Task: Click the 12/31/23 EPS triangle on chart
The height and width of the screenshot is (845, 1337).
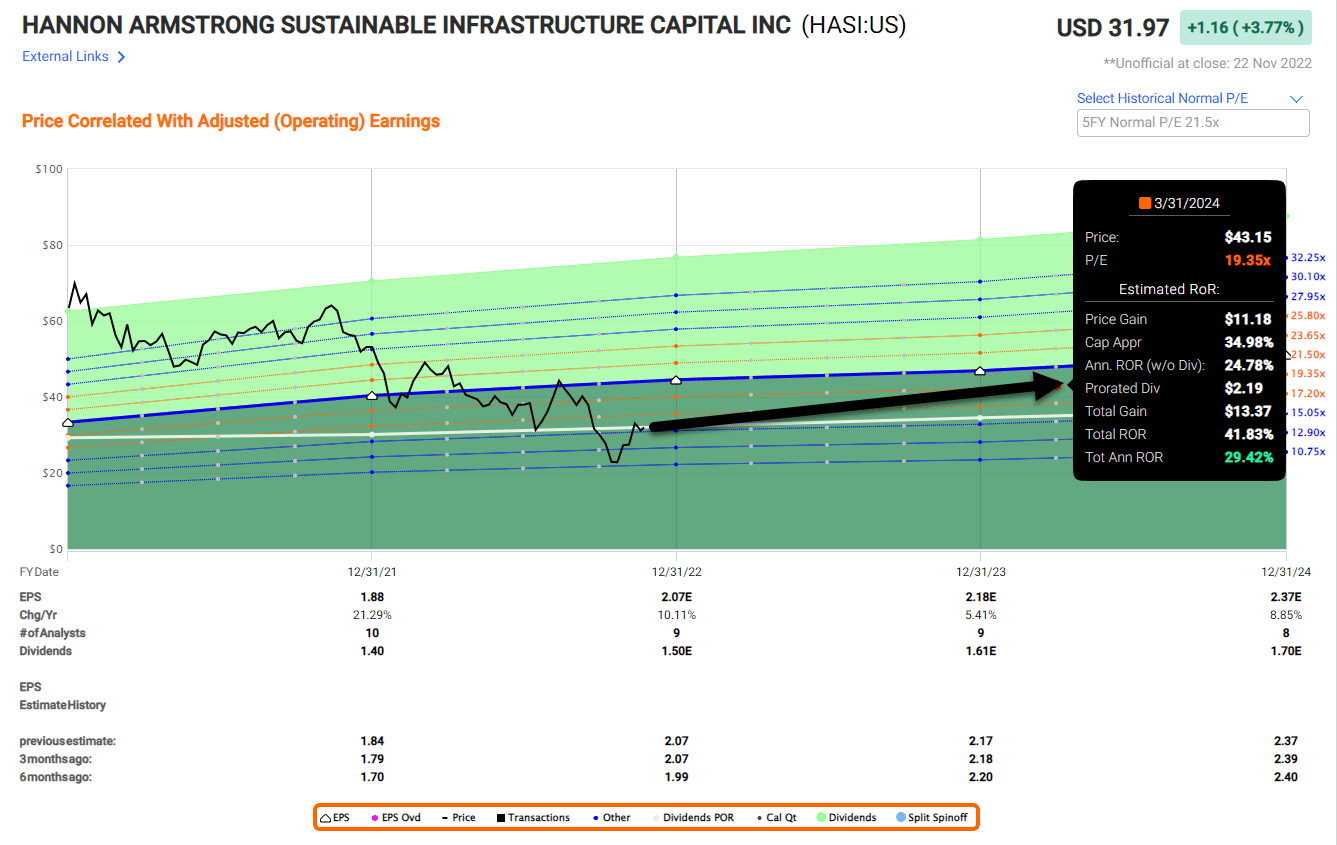Action: tap(980, 370)
